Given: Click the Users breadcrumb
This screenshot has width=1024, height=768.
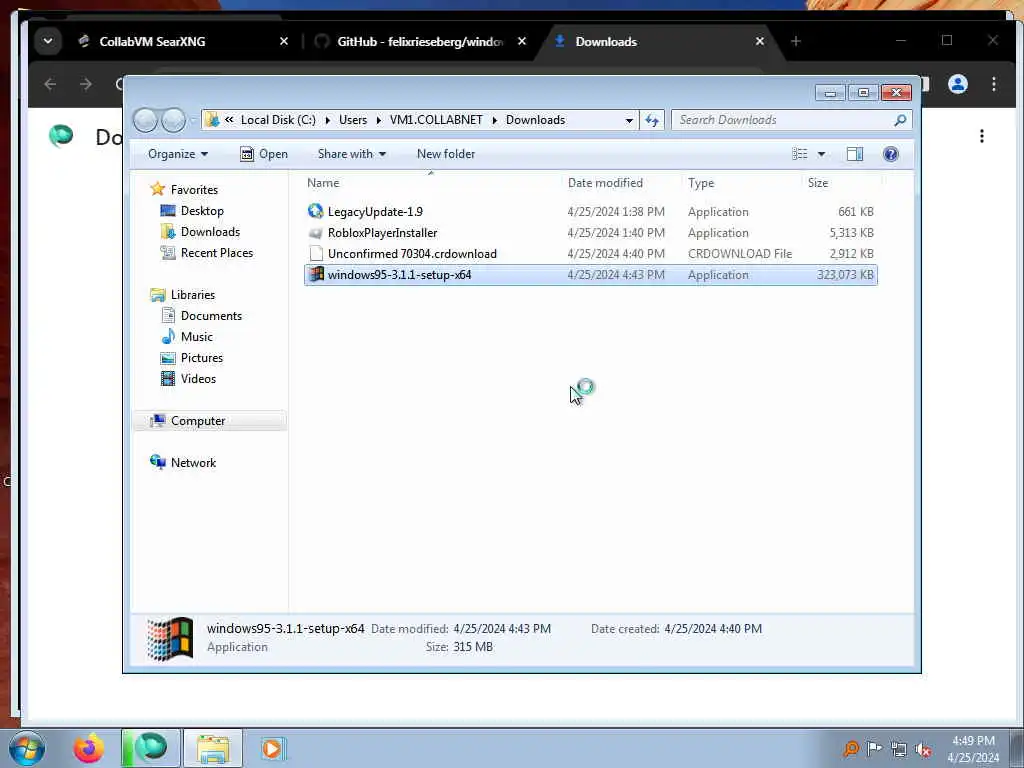Looking at the screenshot, I should [353, 120].
